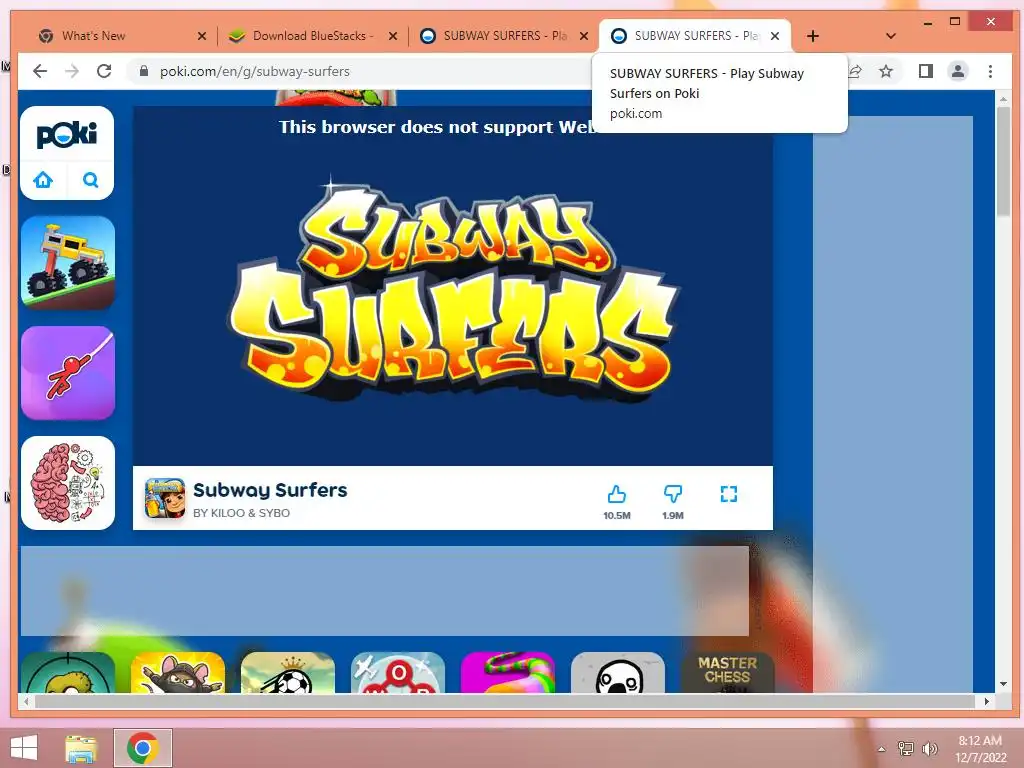This screenshot has height=768, width=1024.
Task: Close the What's New tab
Action: 202,36
